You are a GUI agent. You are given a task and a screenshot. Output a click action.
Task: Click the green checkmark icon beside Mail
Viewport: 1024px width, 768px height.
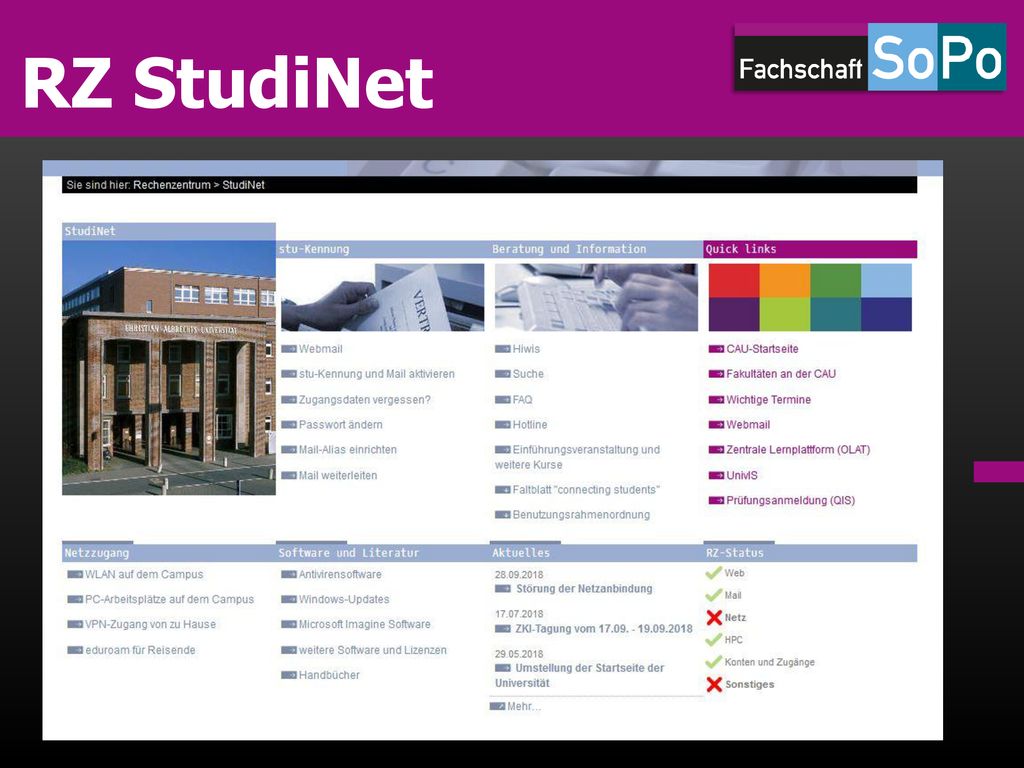[x=714, y=596]
